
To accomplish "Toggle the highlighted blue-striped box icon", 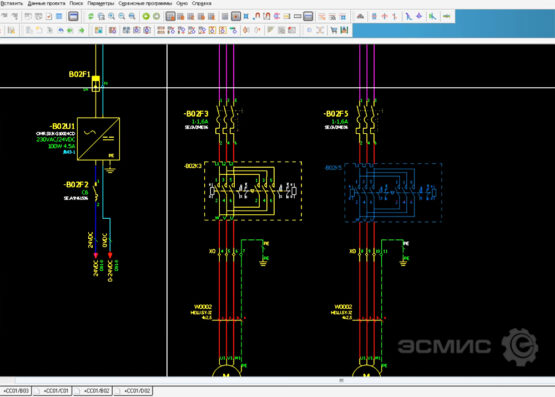I will click(308, 16).
